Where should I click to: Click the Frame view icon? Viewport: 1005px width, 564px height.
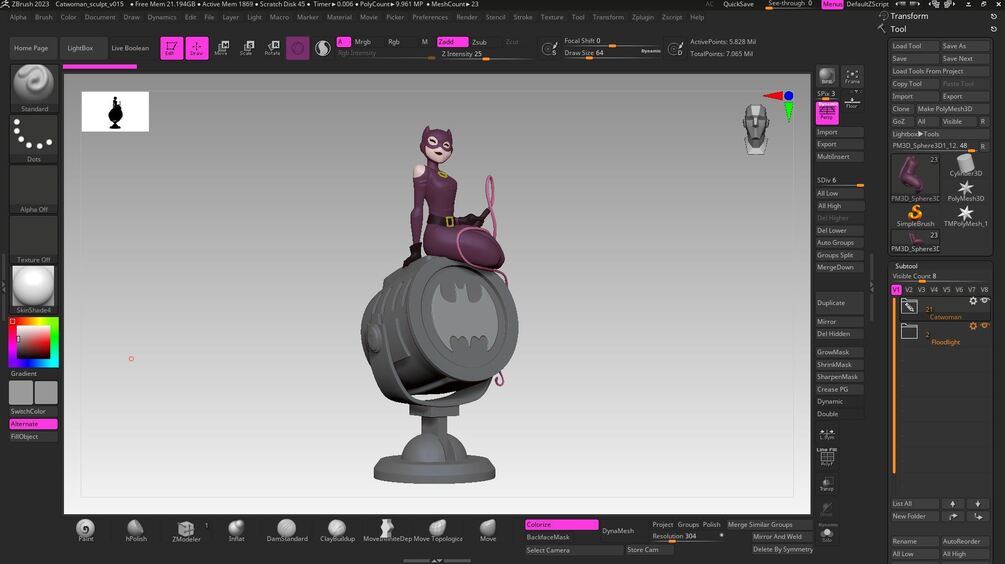click(852, 76)
